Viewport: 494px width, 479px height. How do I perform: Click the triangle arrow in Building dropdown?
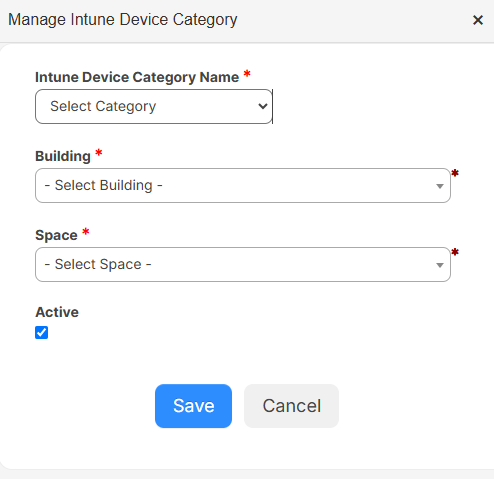[440, 186]
